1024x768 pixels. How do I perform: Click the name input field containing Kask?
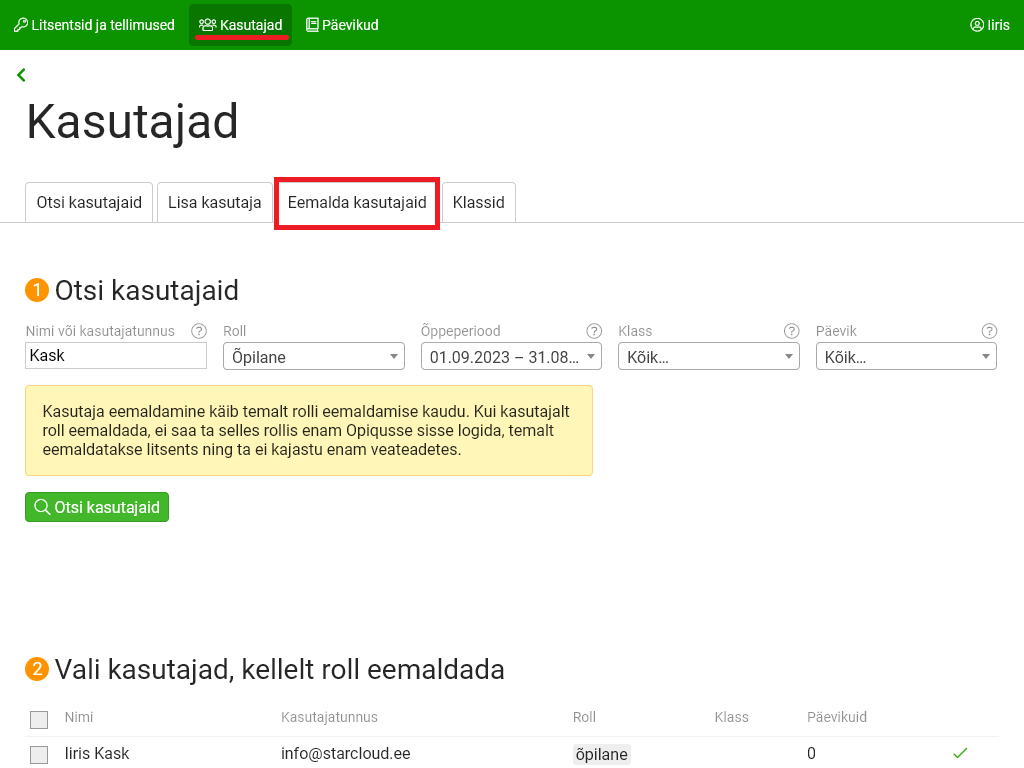pos(115,355)
